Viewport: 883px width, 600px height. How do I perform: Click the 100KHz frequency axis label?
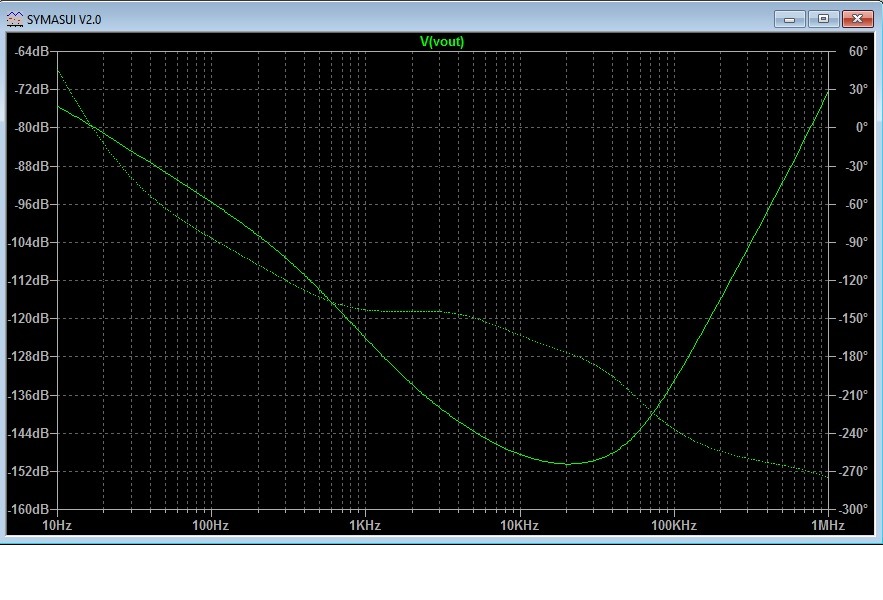tap(674, 526)
